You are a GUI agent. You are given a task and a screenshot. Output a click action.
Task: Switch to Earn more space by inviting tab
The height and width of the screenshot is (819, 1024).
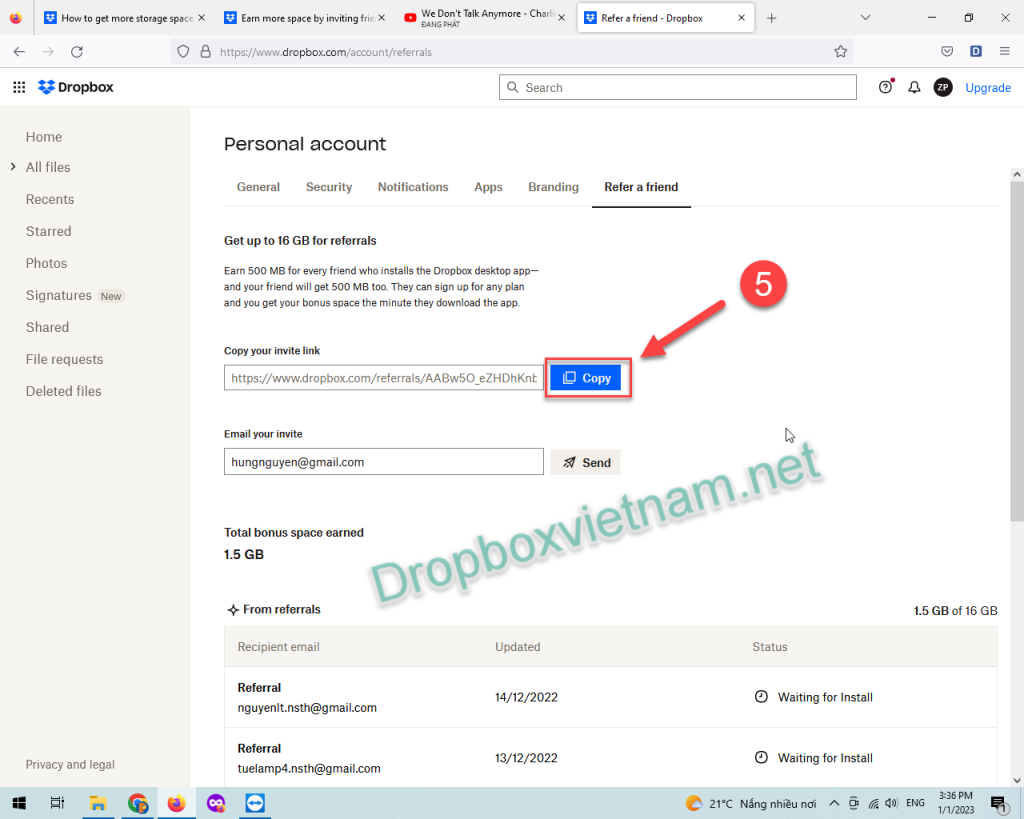coord(304,18)
